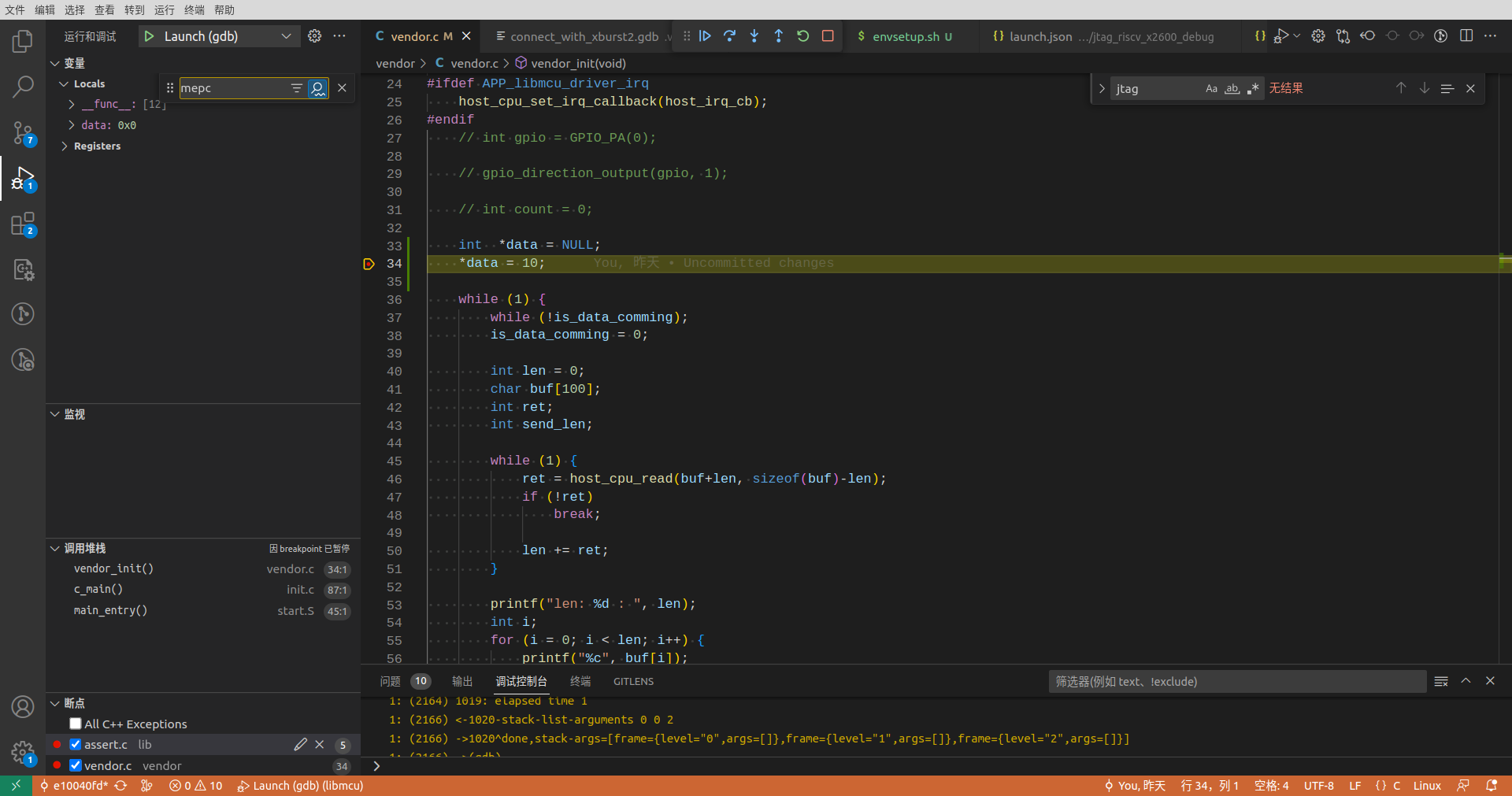The image size is (1512, 796).
Task: Step into in the debug toolbar
Action: click(754, 36)
